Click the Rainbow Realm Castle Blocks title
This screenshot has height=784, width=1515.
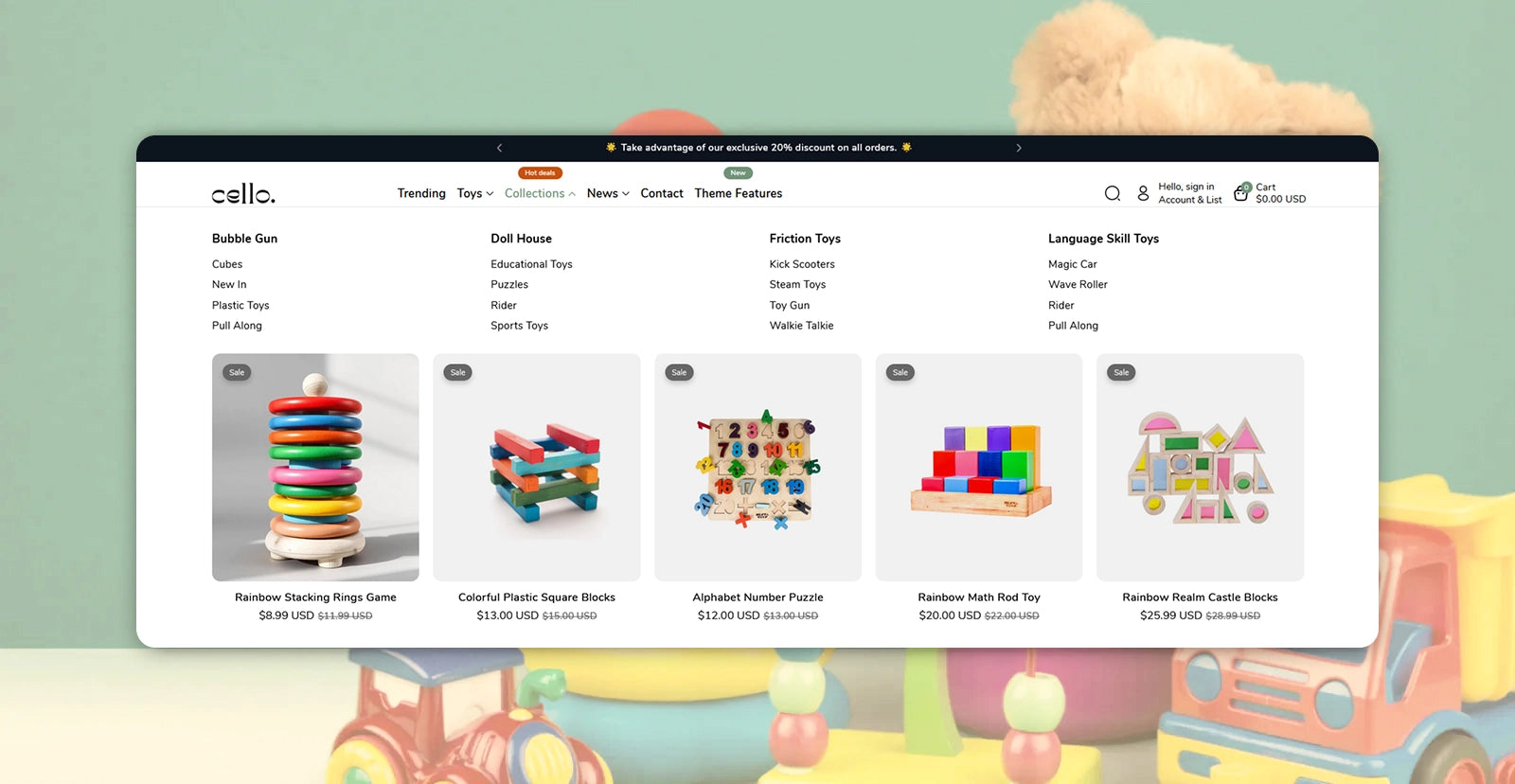[1200, 597]
